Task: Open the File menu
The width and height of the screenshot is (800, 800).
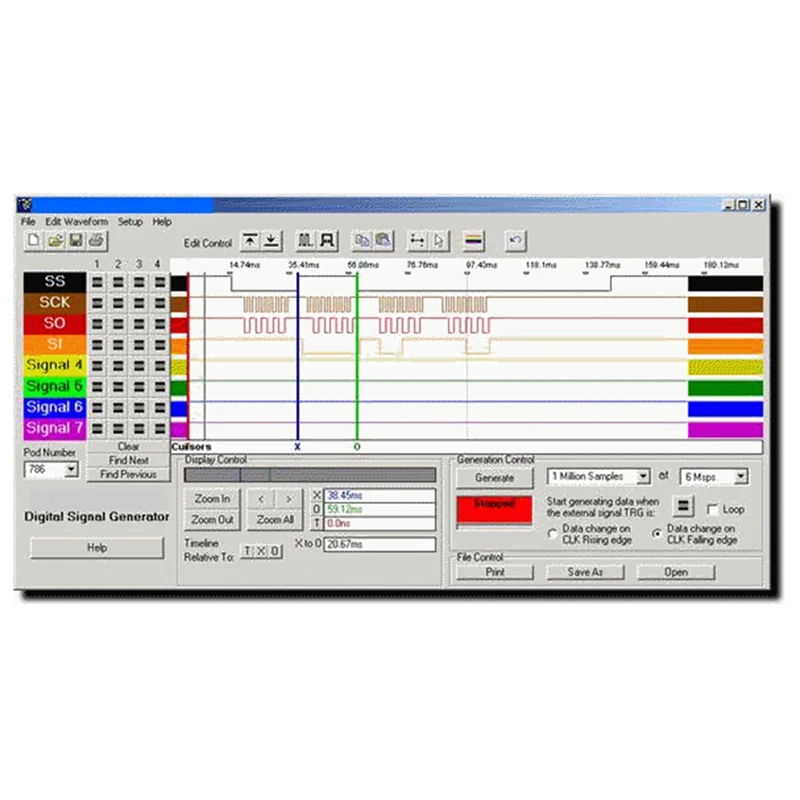Action: (x=28, y=222)
